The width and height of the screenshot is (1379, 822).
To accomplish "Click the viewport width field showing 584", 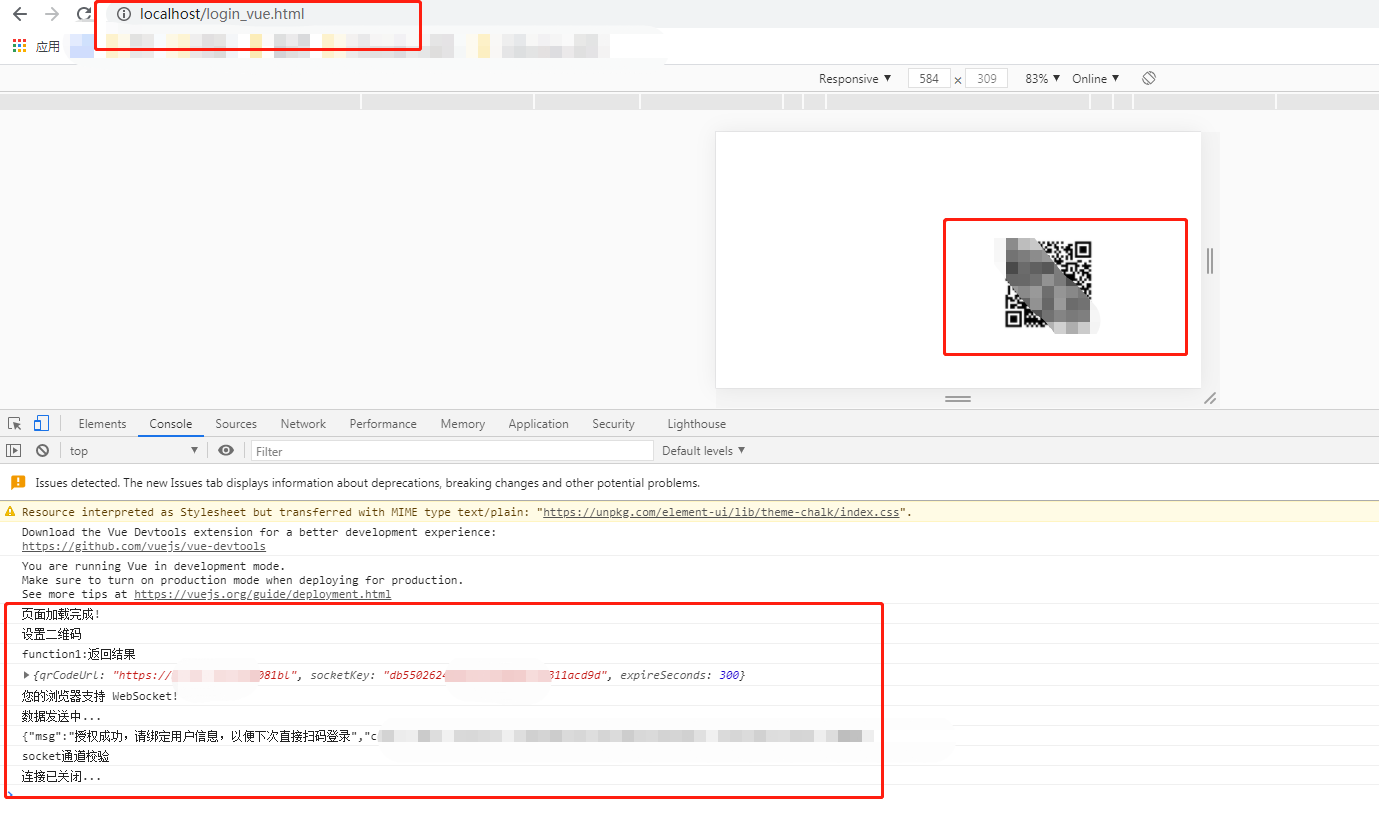I will click(929, 79).
